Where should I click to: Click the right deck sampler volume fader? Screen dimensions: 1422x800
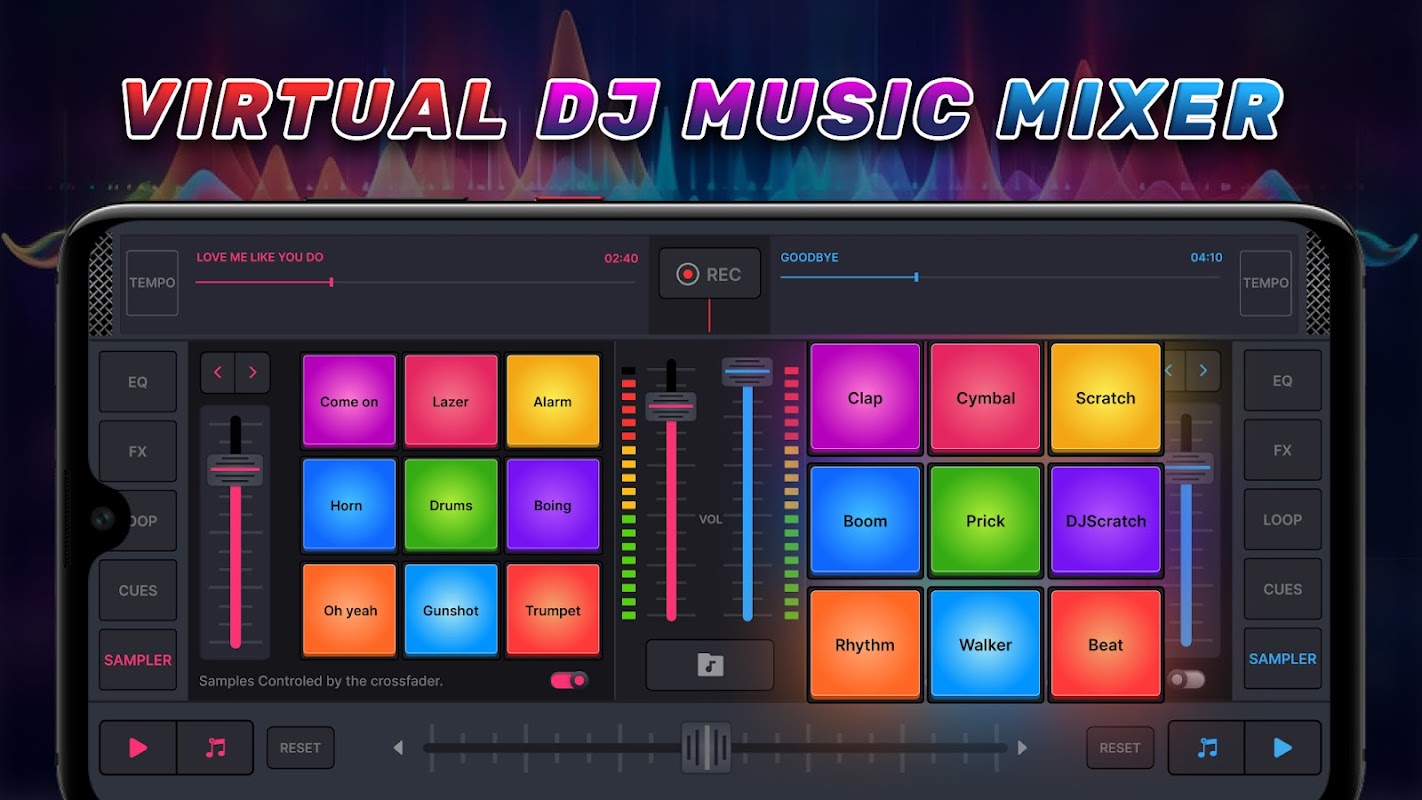(1187, 467)
